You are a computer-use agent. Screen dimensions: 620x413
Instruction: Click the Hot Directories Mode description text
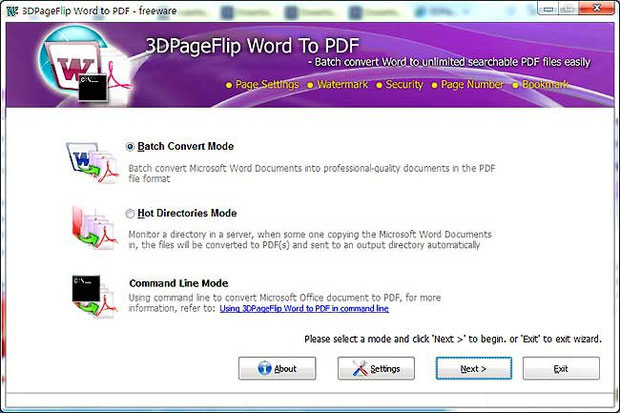coord(310,240)
